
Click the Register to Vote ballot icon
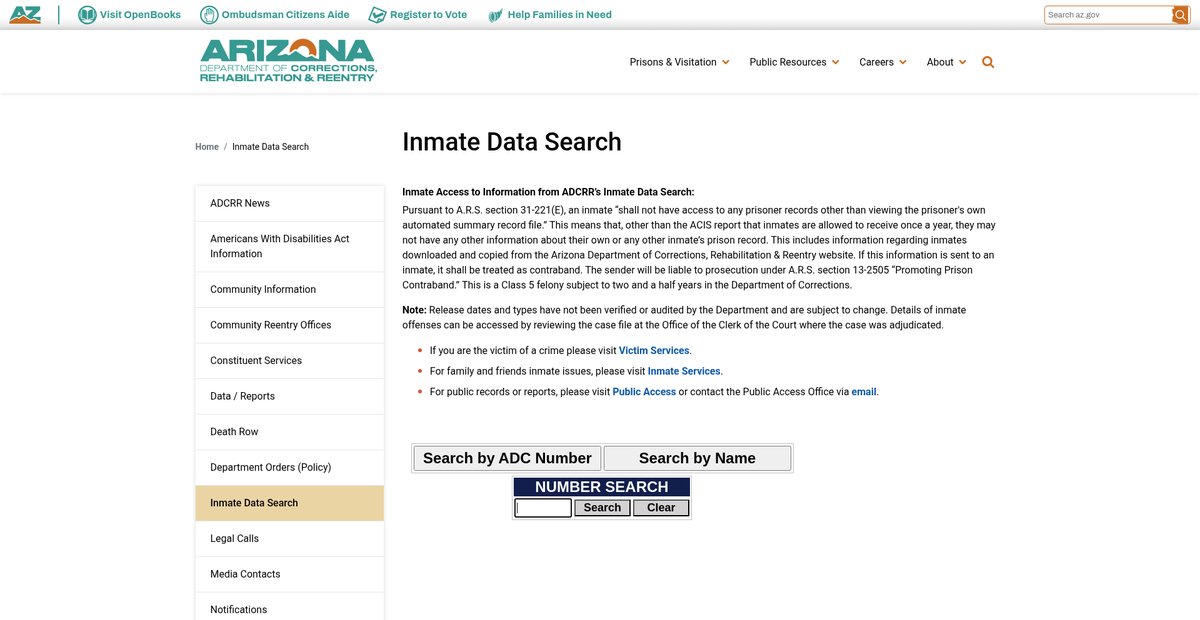pos(377,15)
